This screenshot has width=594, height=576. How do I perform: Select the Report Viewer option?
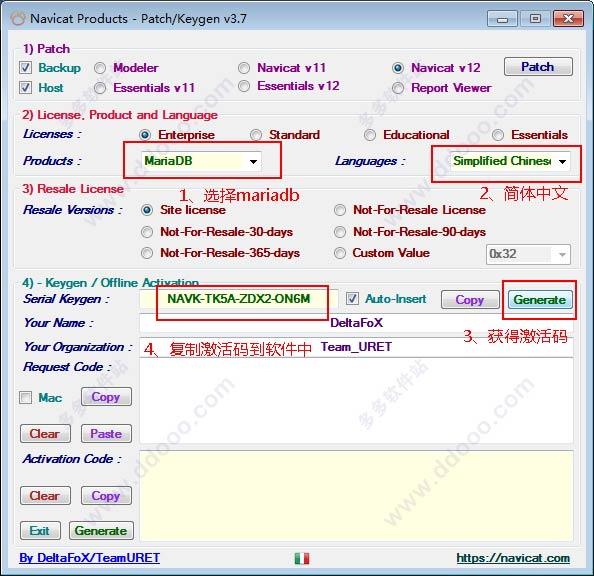pos(398,88)
